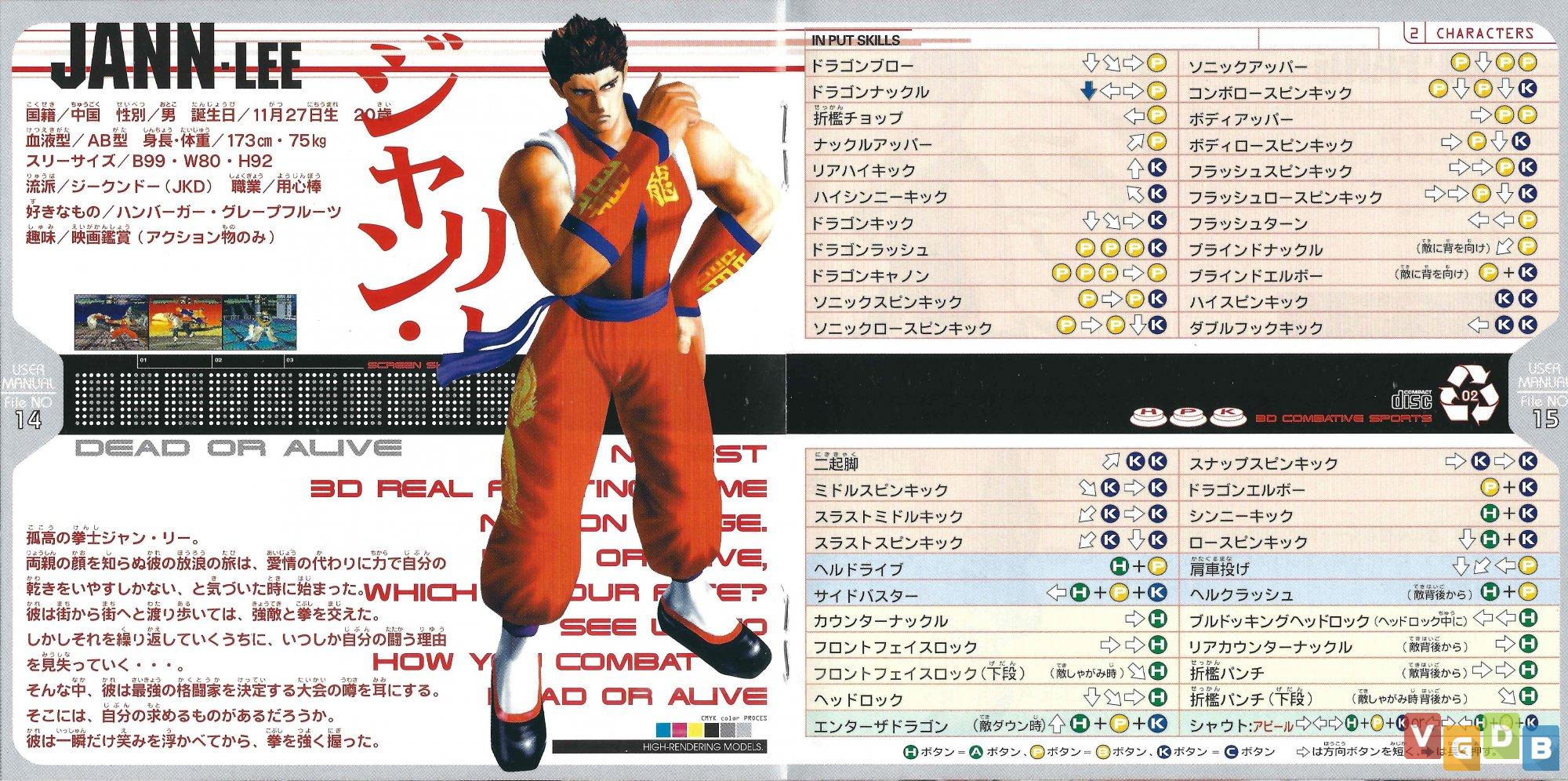Click the P icon in 折檻チョップ row
1568x781 pixels.
coord(1157,116)
